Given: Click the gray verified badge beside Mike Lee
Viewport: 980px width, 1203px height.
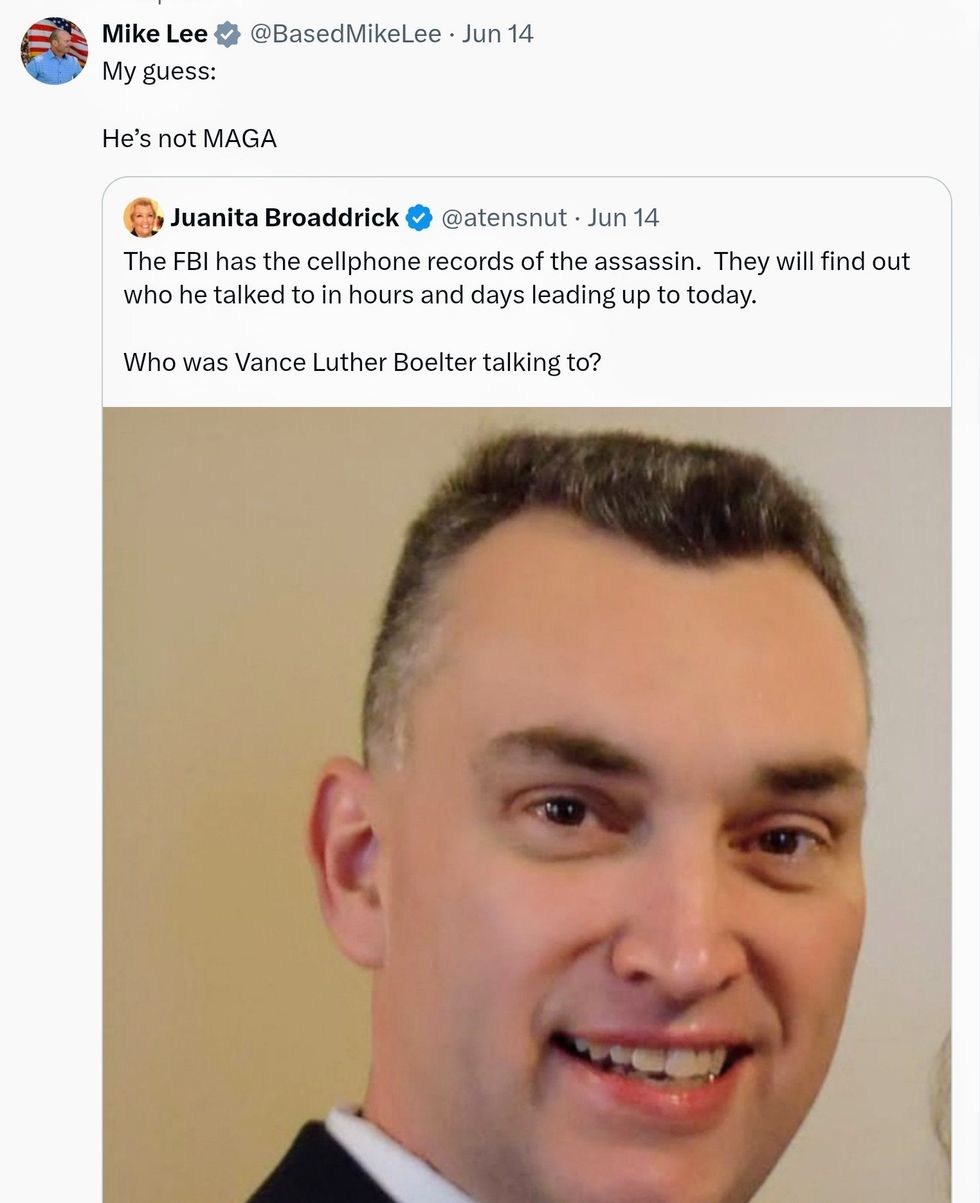Looking at the screenshot, I should coord(228,34).
